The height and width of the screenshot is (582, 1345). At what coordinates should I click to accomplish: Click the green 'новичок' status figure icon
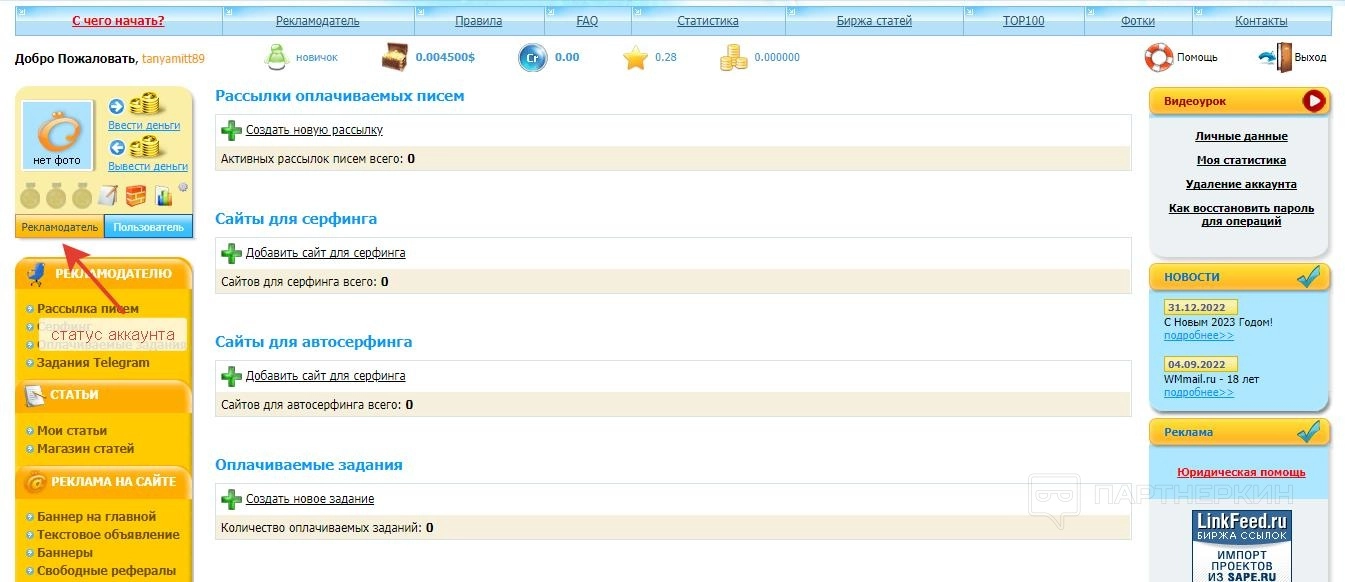click(x=276, y=57)
